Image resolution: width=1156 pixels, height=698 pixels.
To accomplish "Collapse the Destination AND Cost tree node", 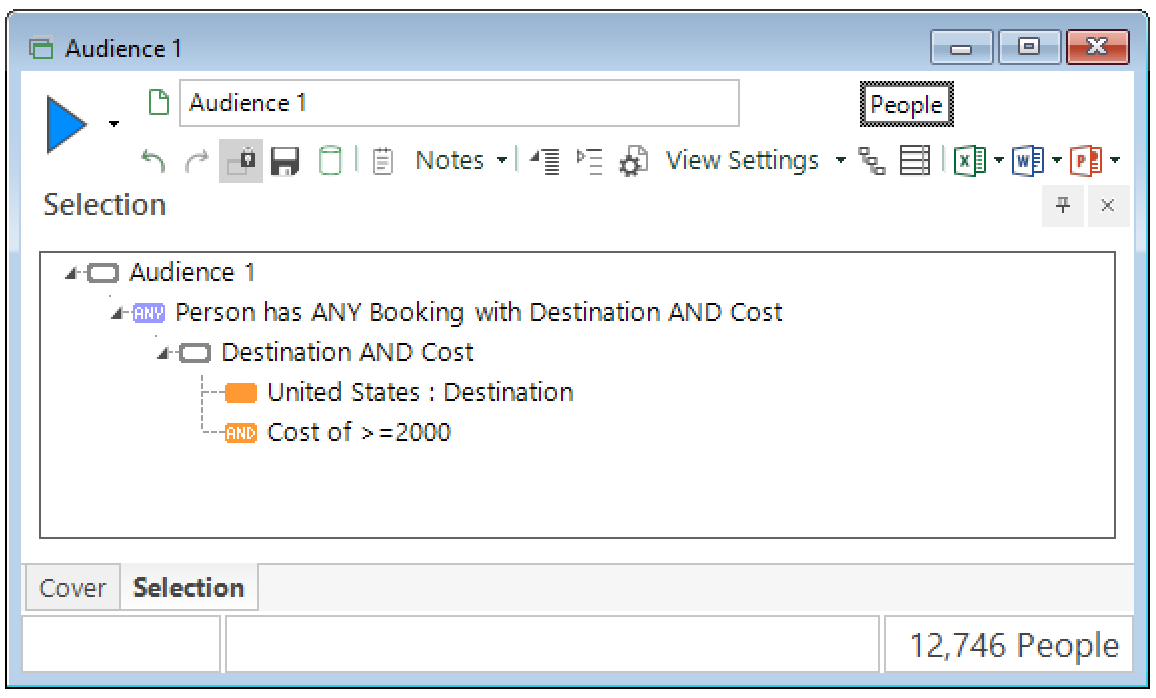I will tap(164, 353).
